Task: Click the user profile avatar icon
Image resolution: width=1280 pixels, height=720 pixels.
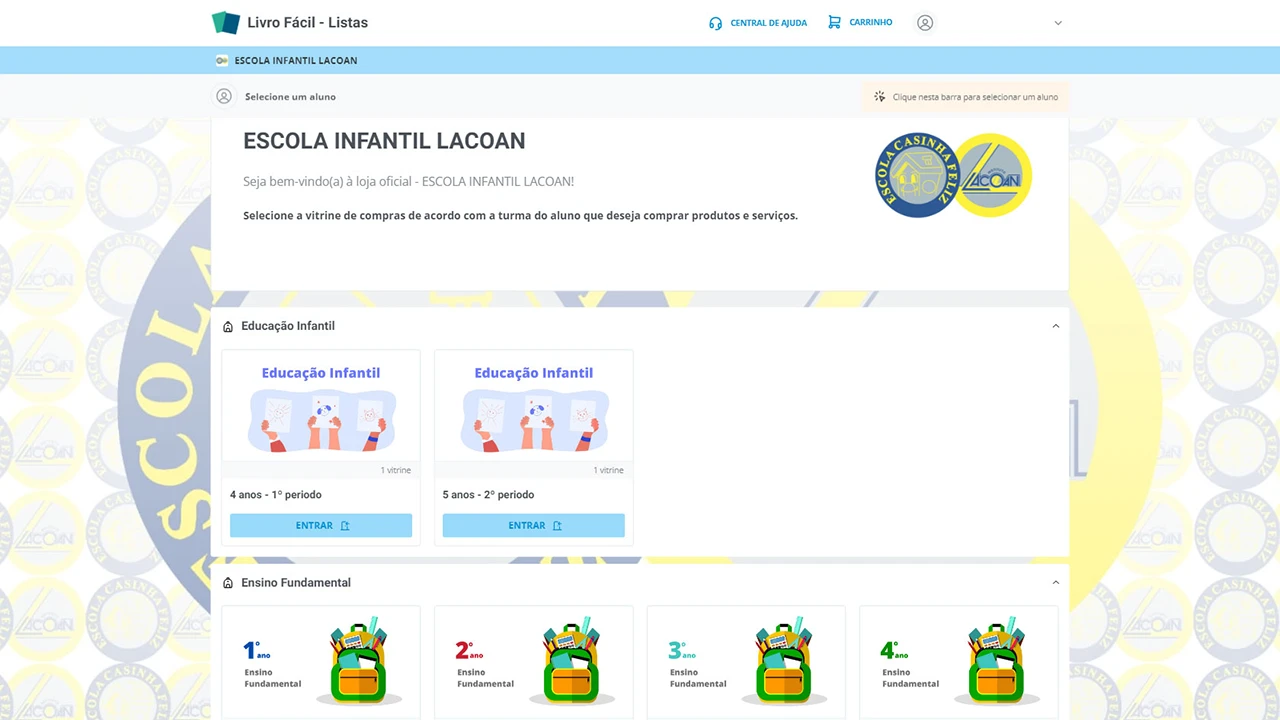Action: pyautogui.click(x=925, y=23)
